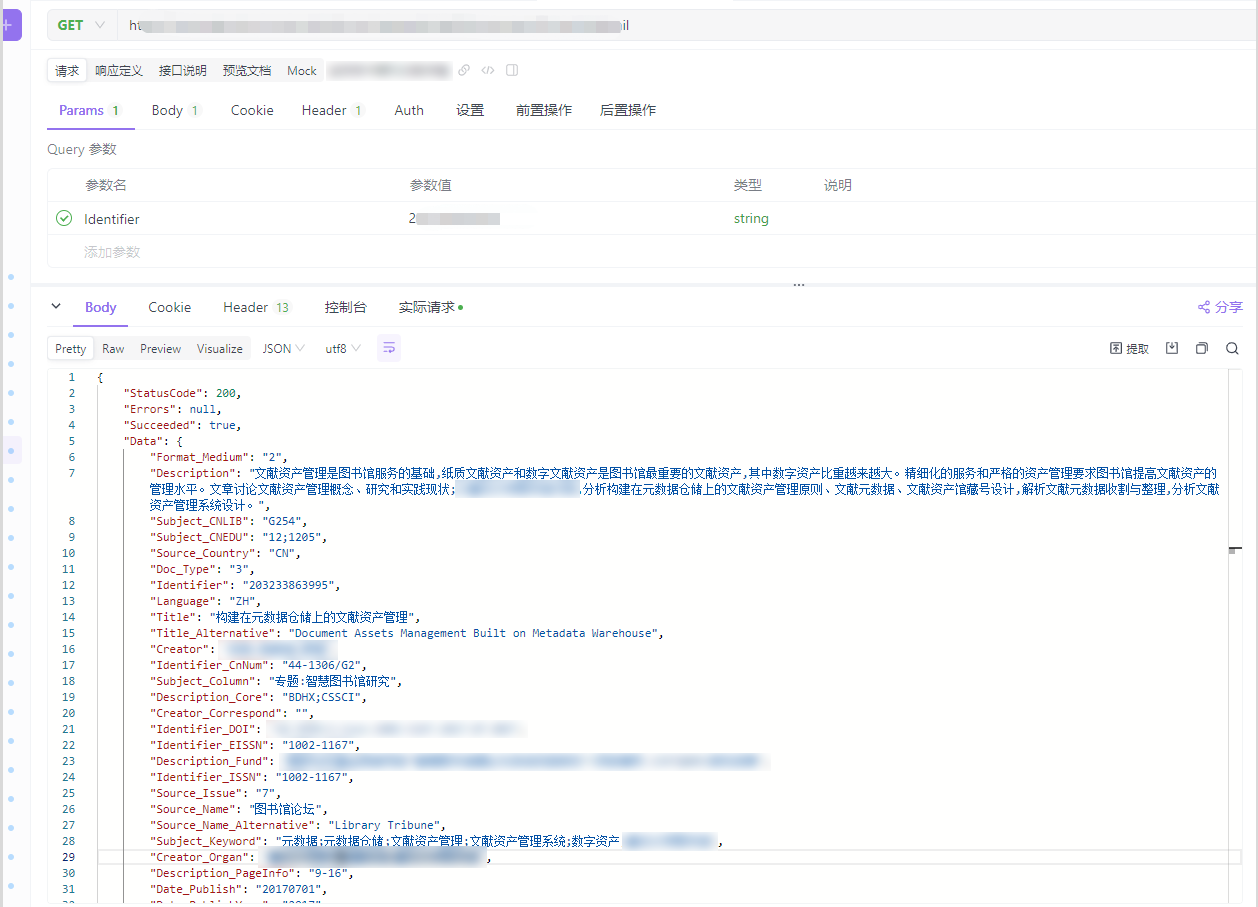Copy the response body with the copy icon

pyautogui.click(x=1202, y=349)
